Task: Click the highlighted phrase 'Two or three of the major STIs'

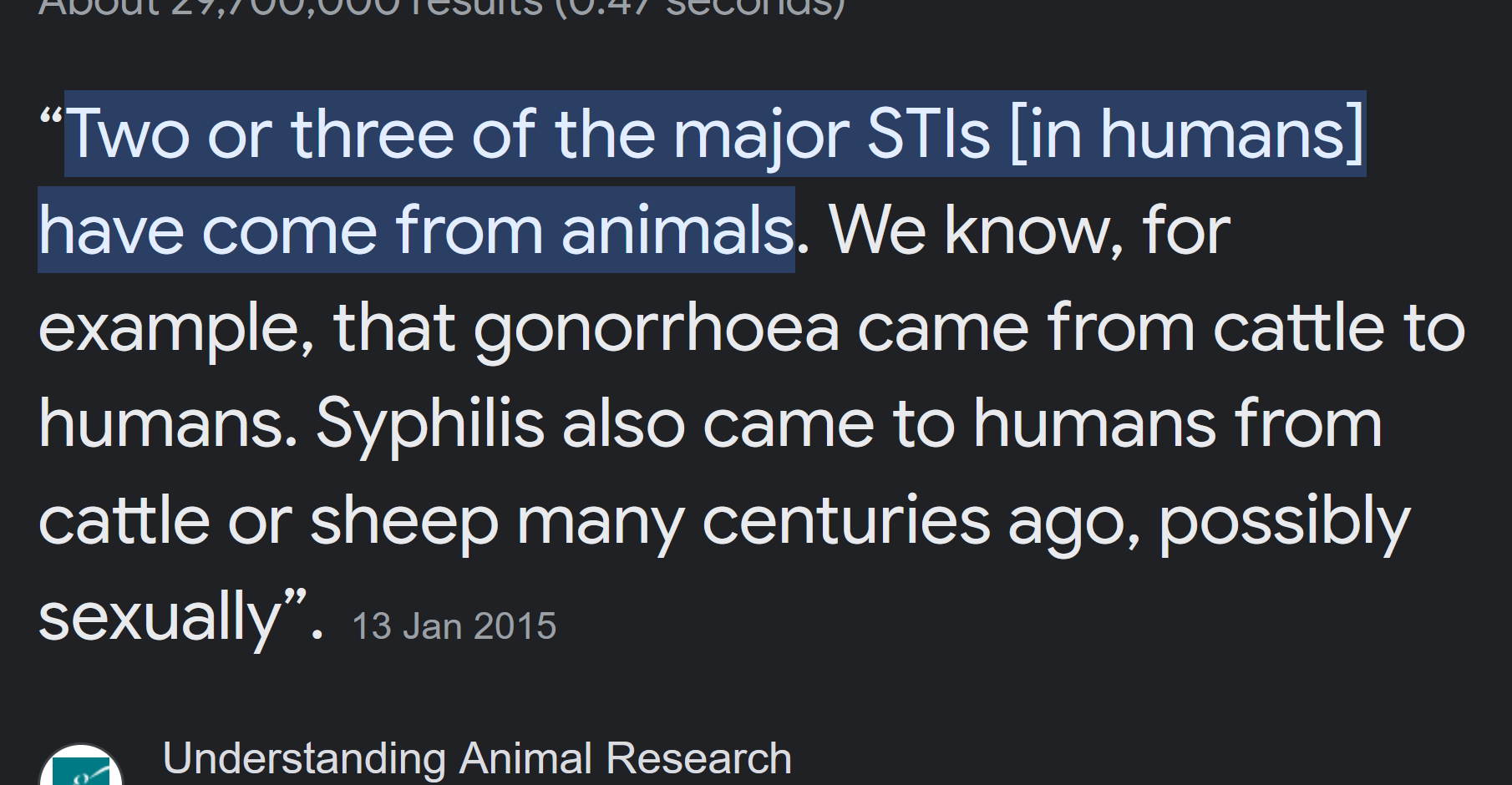Action: (528, 134)
